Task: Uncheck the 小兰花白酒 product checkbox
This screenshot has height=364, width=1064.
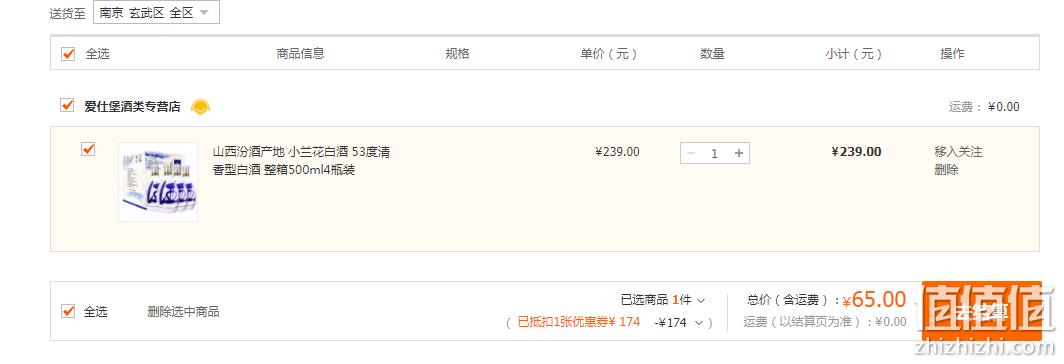Action: [88, 149]
